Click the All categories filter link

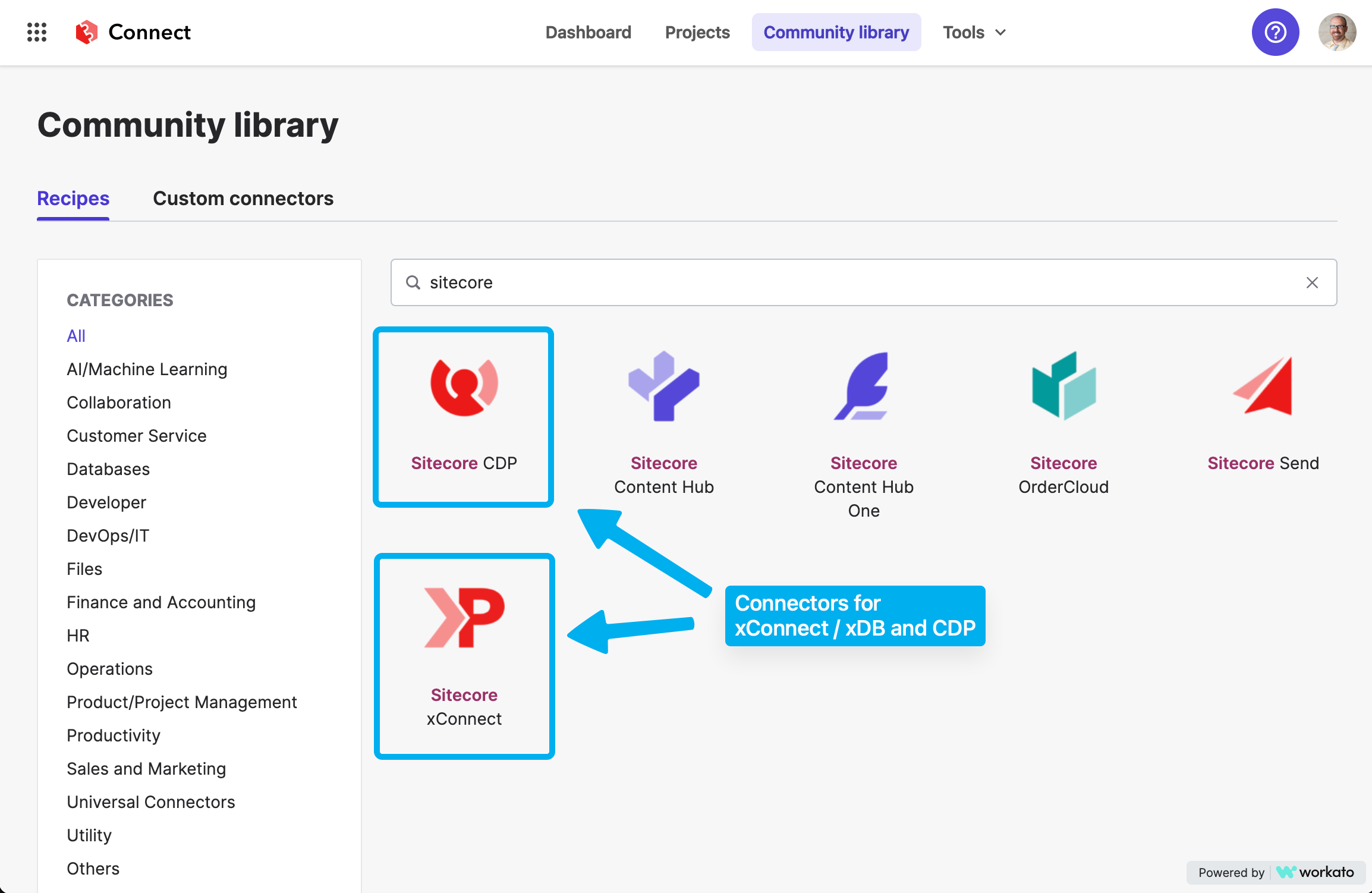point(75,336)
